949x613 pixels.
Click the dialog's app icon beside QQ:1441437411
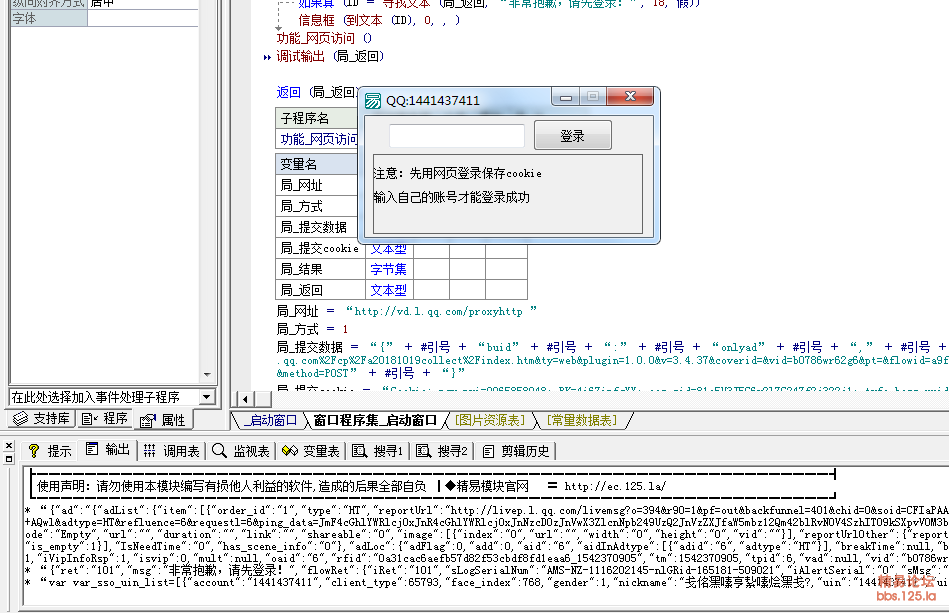click(x=372, y=101)
